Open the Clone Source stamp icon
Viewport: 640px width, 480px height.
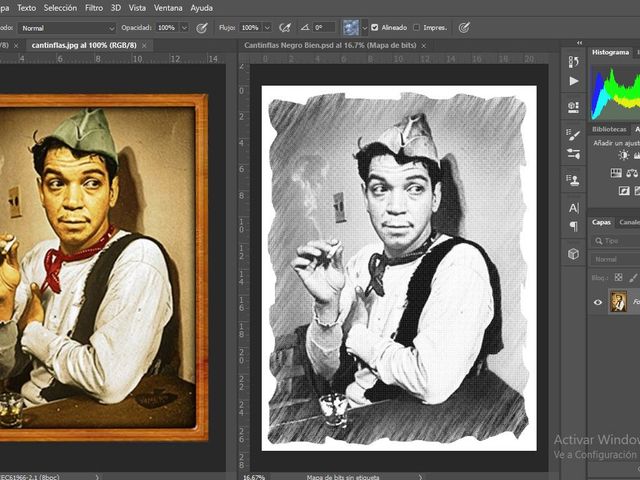pyautogui.click(x=573, y=181)
